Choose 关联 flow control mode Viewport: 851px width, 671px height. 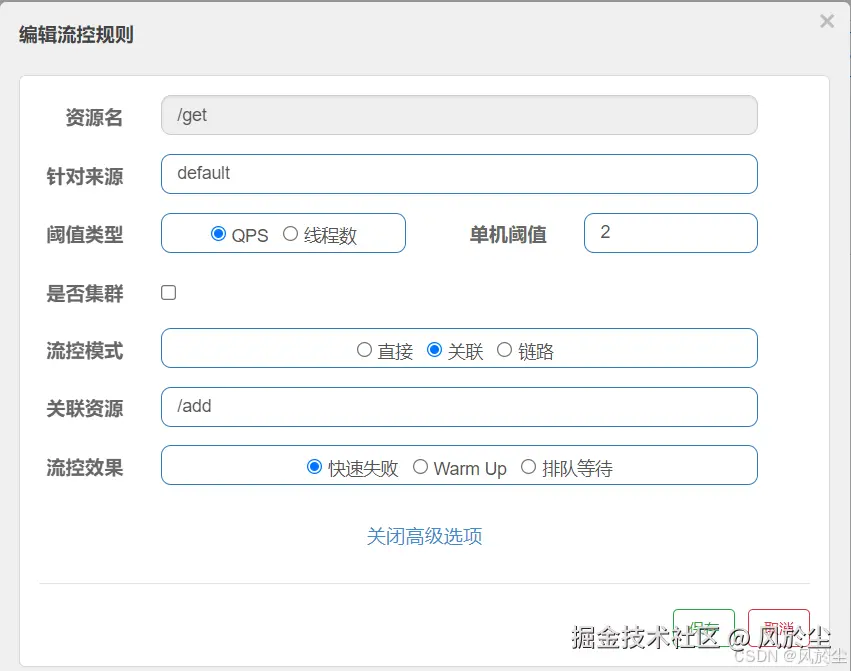click(x=434, y=348)
